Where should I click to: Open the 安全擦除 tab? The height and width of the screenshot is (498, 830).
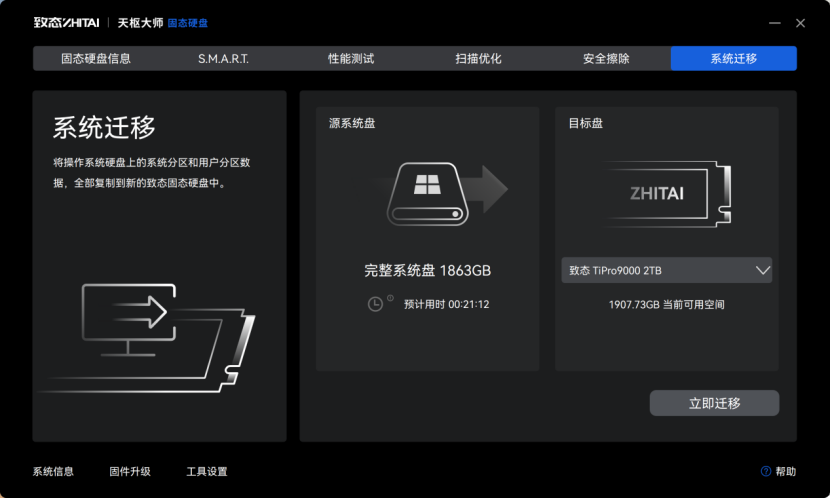pyautogui.click(x=606, y=58)
